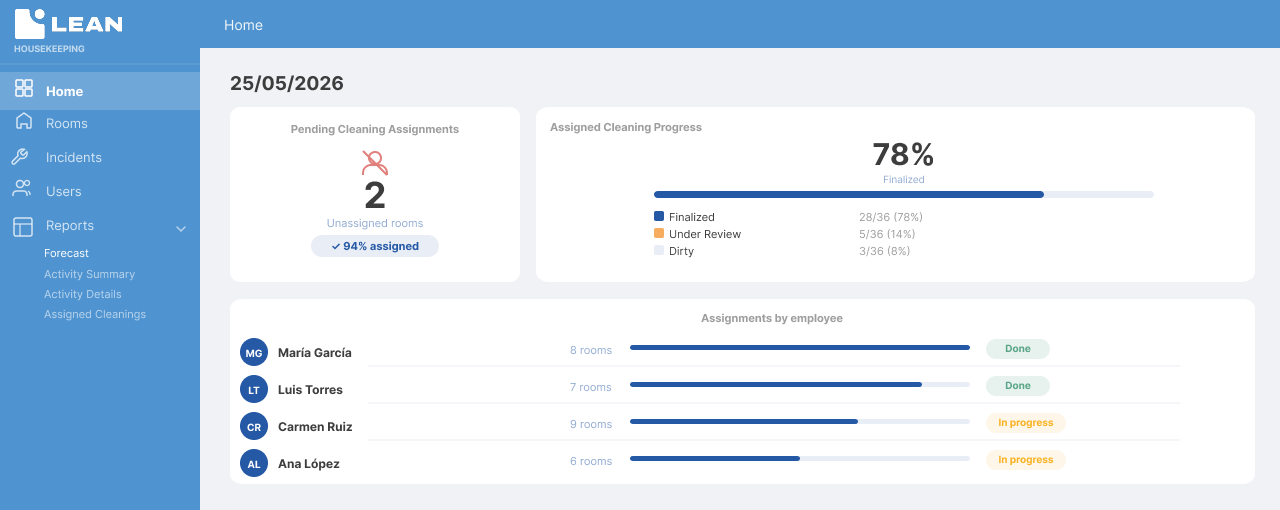
Task: Click Luis Torres's room progress bar
Action: point(800,385)
